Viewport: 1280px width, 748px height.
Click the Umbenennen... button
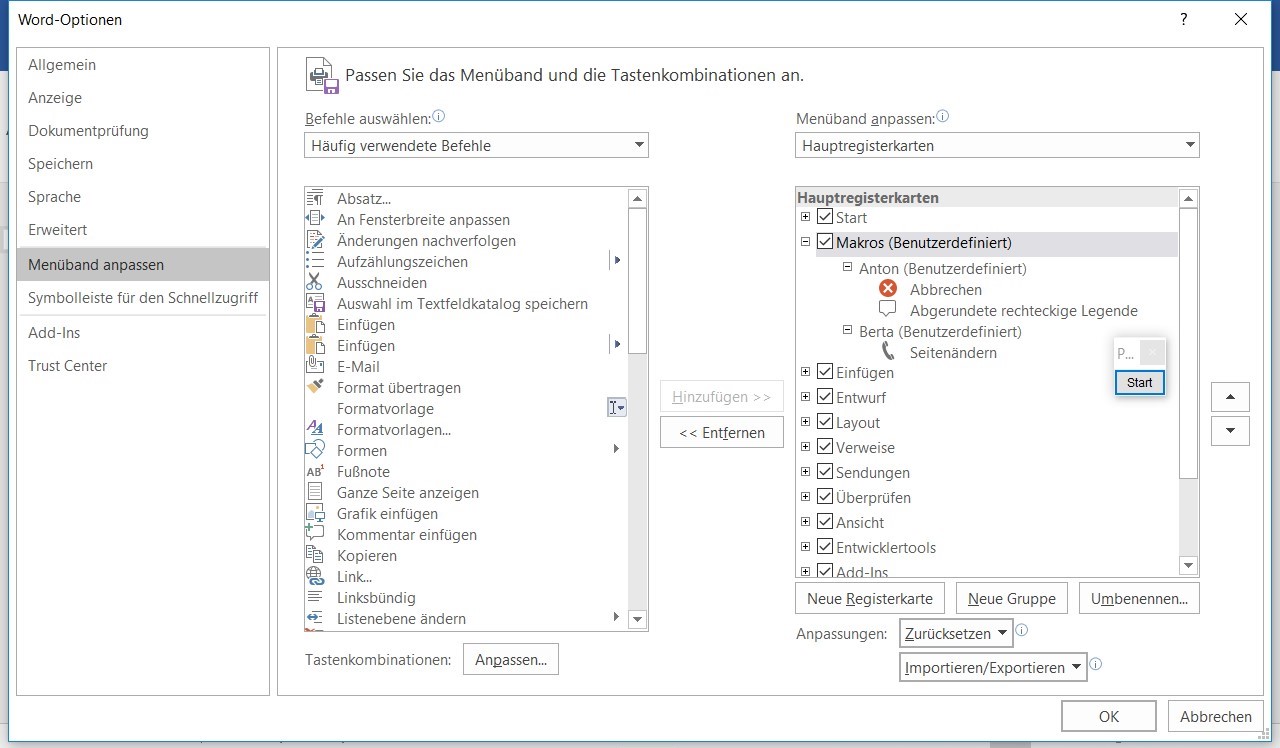[x=1139, y=598]
